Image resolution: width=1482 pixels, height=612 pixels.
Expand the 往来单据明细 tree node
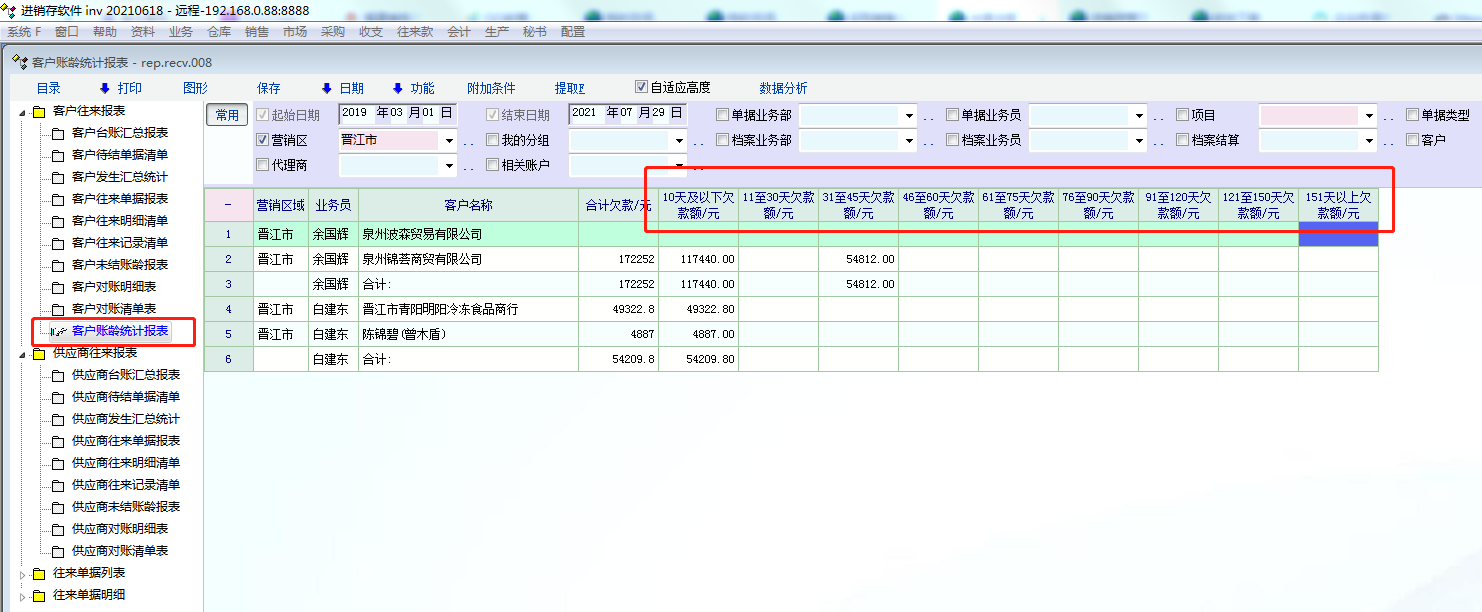[23, 596]
